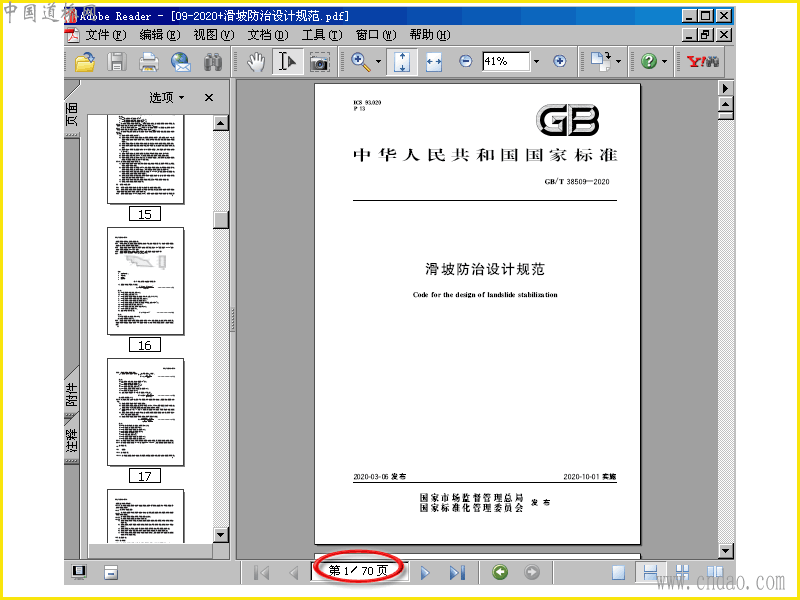Click the Yahoo toolbar icon
This screenshot has width=800, height=600.
(703, 62)
